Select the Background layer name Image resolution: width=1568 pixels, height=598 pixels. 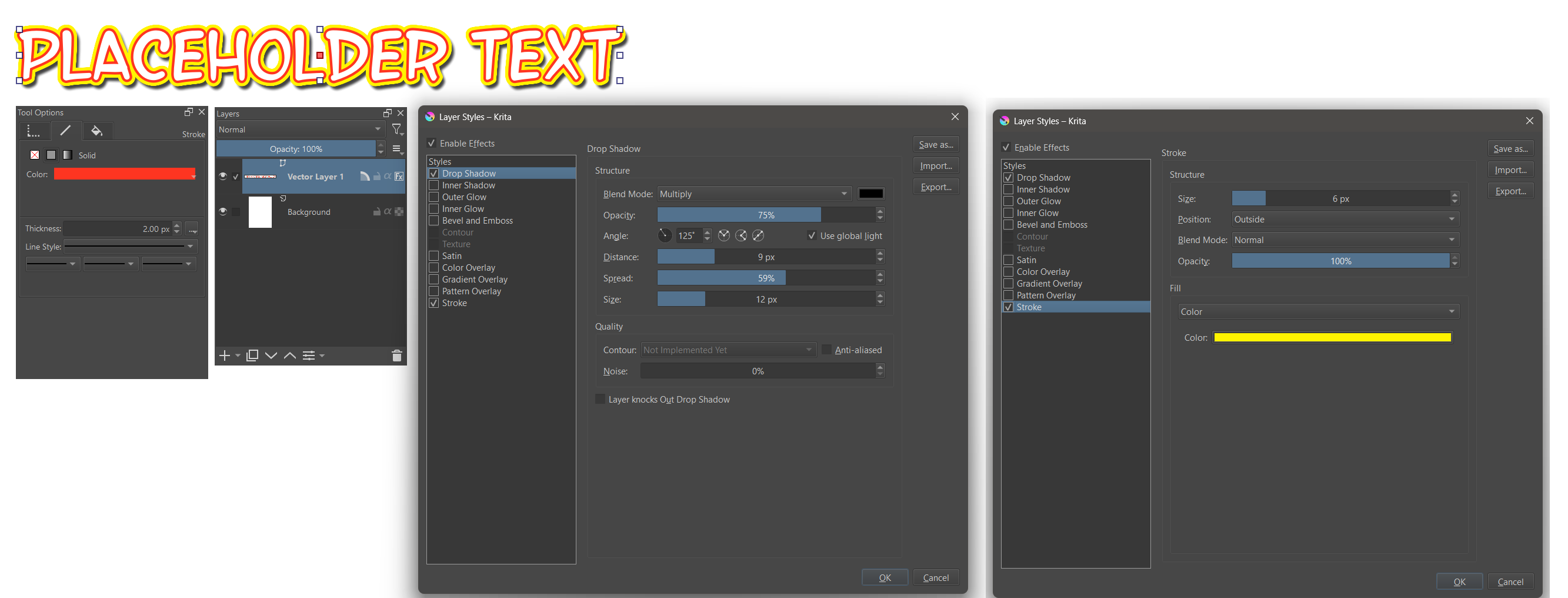click(309, 212)
